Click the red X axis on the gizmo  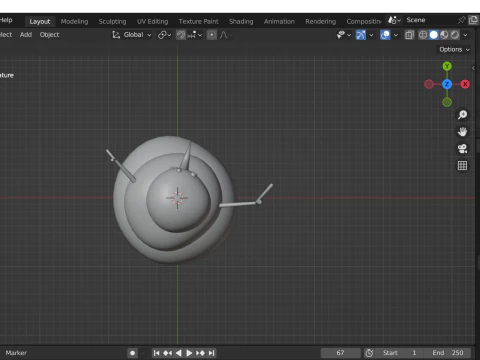[465, 84]
